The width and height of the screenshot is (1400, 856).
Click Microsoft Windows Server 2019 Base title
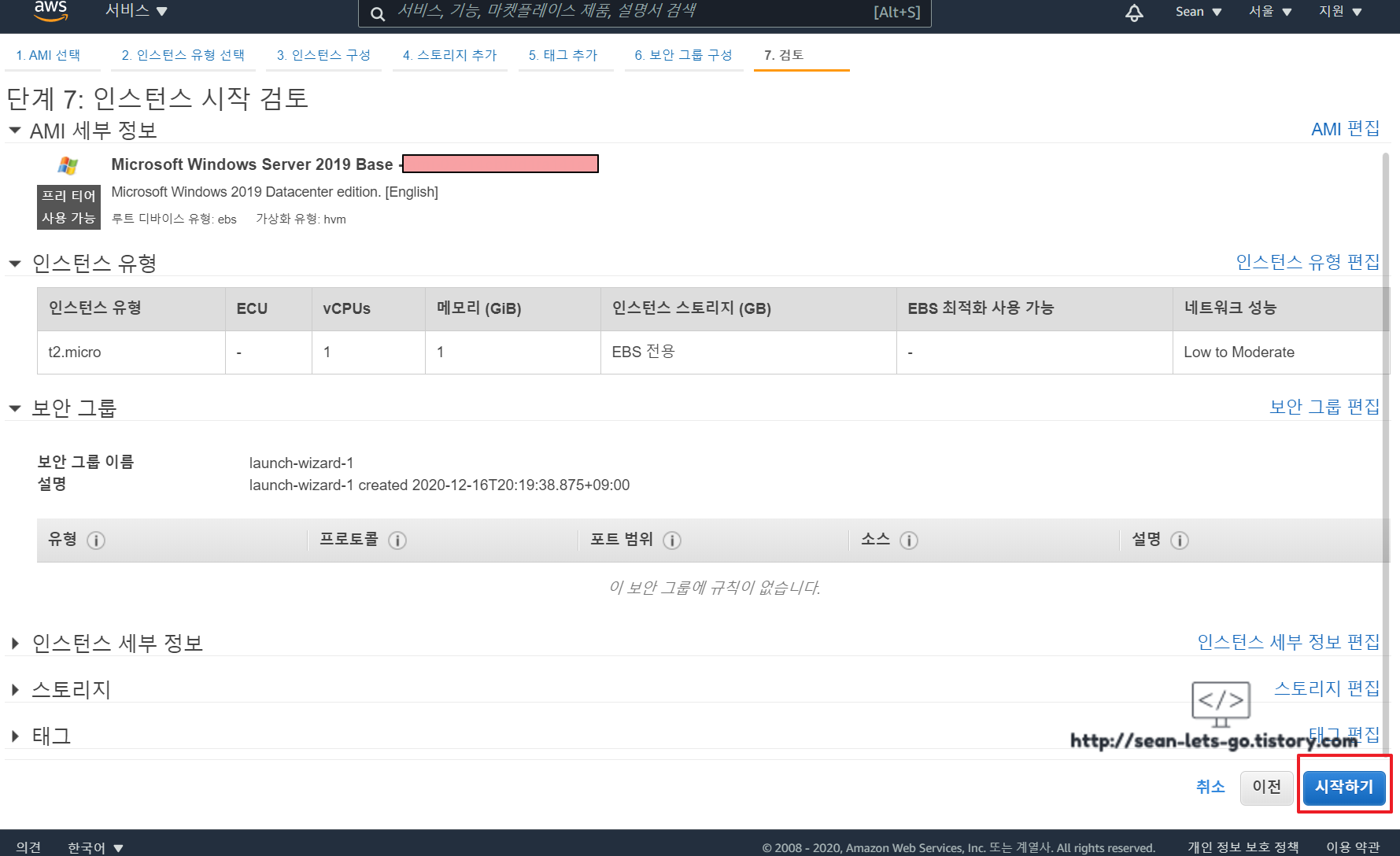[252, 164]
